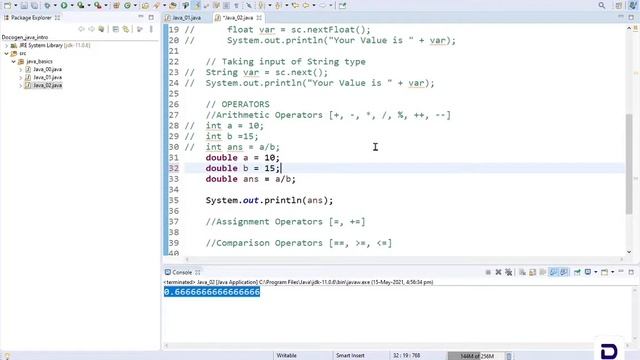Viewport: 640px width, 360px height.
Task: Click the Run External Tools icon
Action: coord(98,6)
